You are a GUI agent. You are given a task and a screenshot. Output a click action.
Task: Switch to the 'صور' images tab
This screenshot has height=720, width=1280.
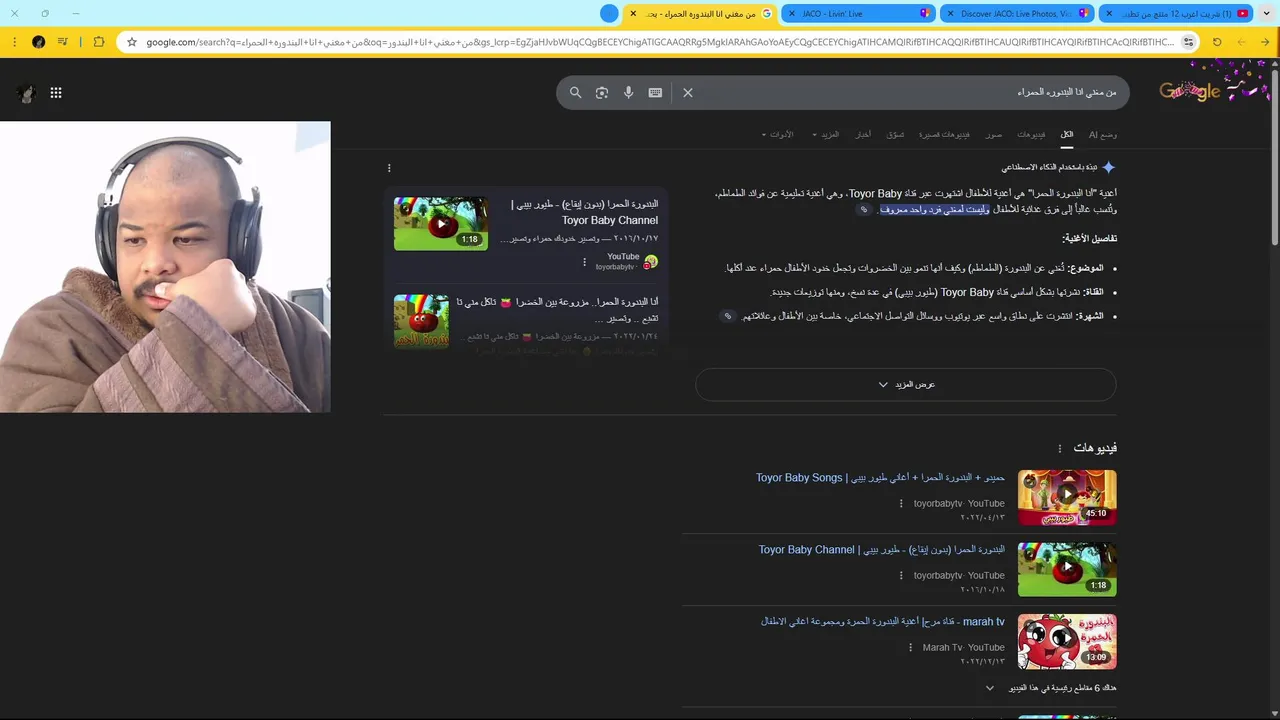[993, 134]
